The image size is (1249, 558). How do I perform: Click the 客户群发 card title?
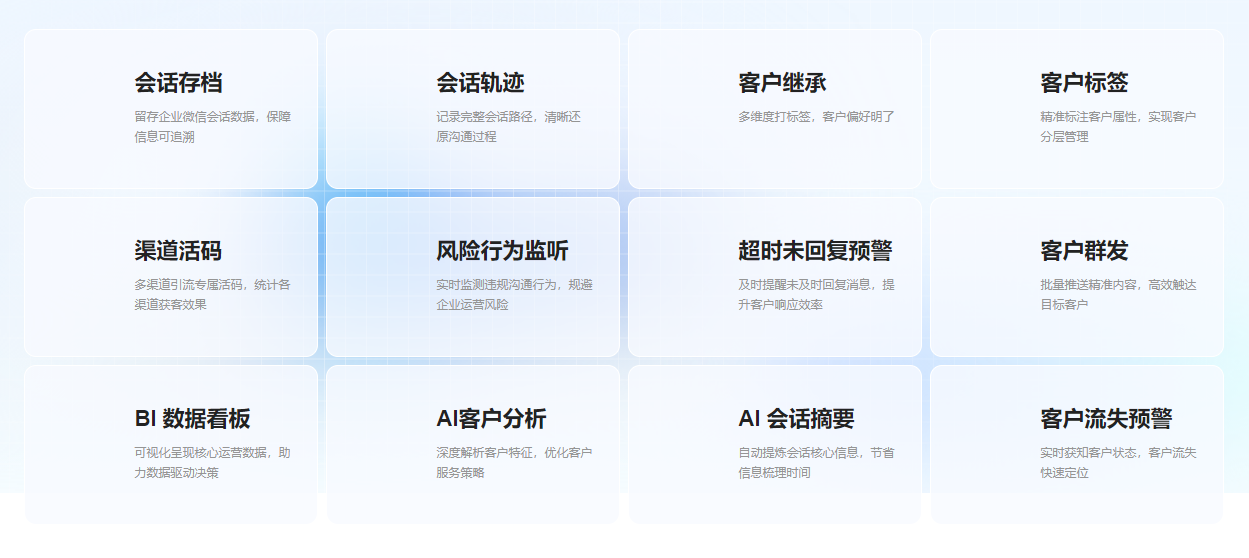click(1084, 251)
